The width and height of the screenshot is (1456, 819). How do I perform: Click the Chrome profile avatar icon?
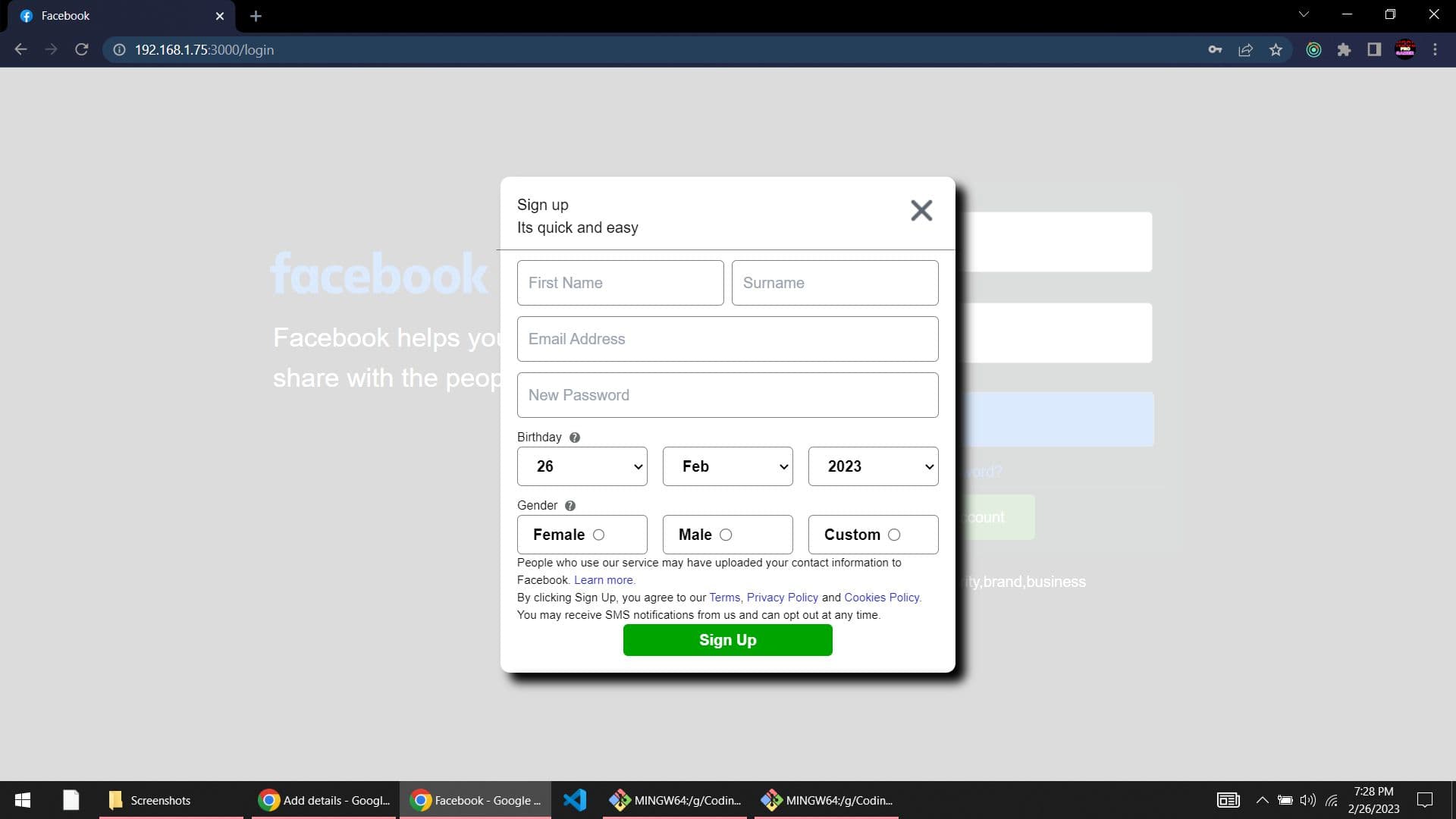[x=1405, y=49]
